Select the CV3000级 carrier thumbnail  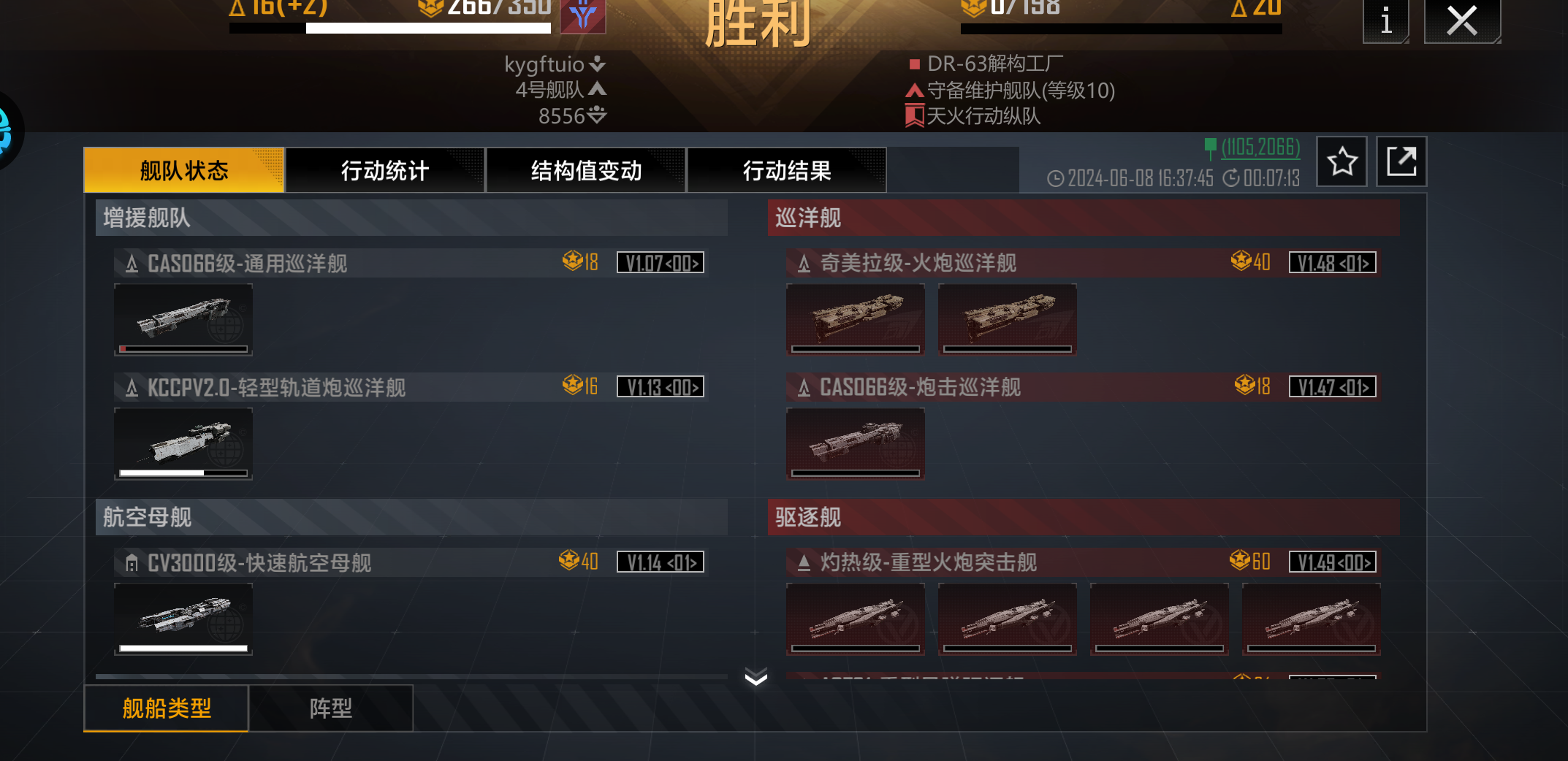[183, 619]
